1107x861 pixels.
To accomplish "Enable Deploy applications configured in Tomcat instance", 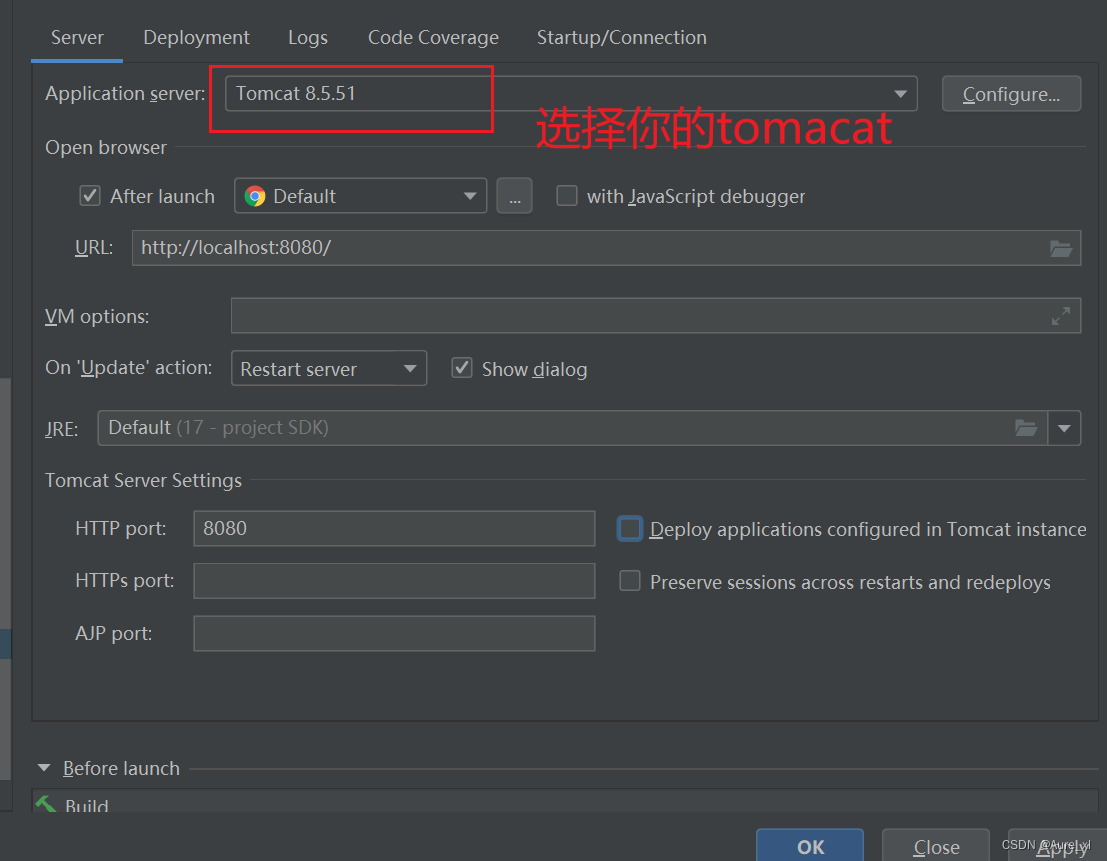I will point(630,529).
